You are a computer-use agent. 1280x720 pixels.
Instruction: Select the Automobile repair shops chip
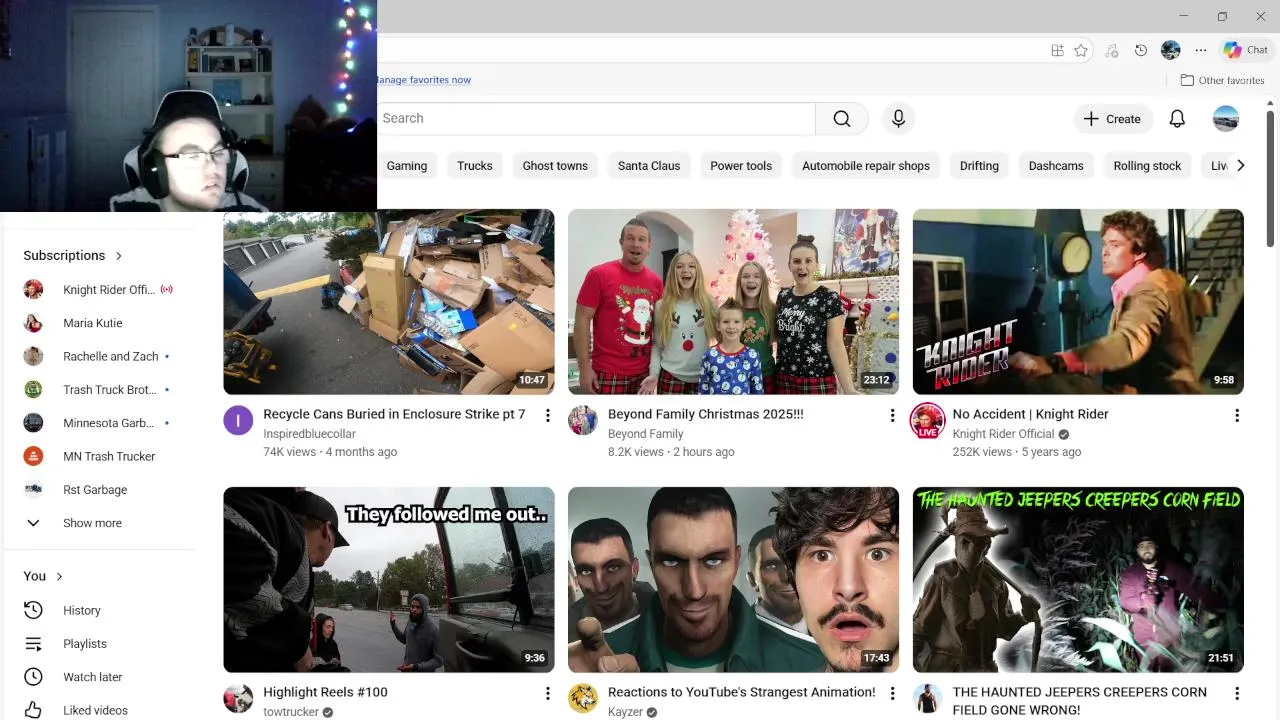pyautogui.click(x=866, y=166)
